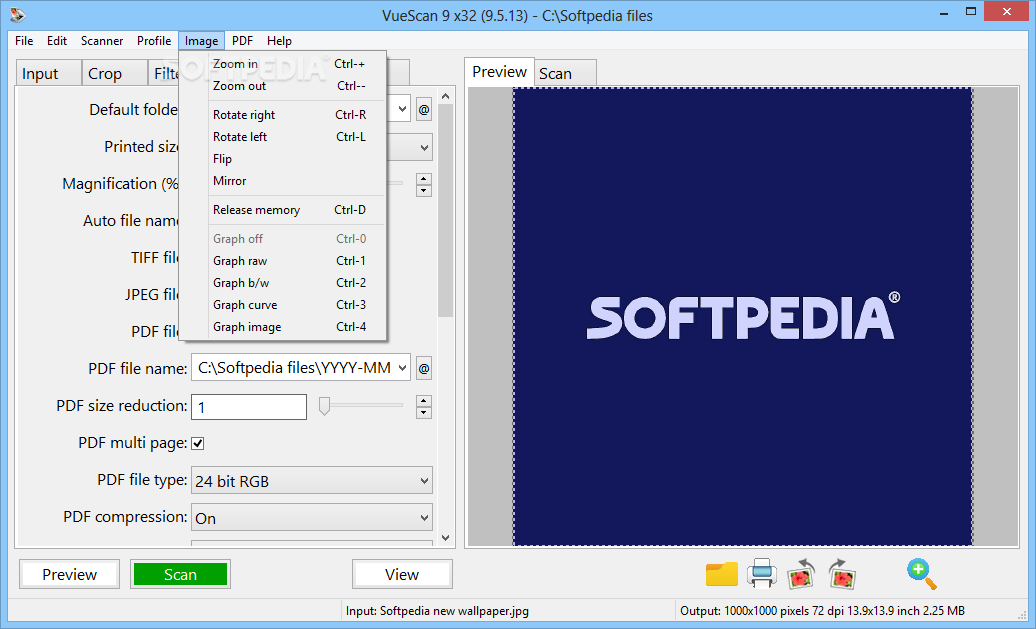Click the green Scan button
1036x629 pixels.
pyautogui.click(x=180, y=574)
